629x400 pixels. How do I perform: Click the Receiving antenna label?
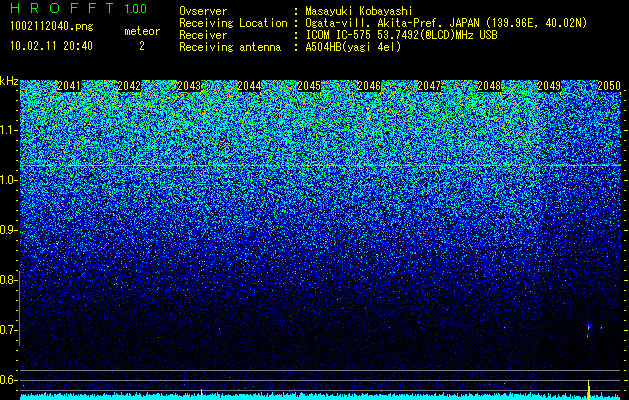230,47
